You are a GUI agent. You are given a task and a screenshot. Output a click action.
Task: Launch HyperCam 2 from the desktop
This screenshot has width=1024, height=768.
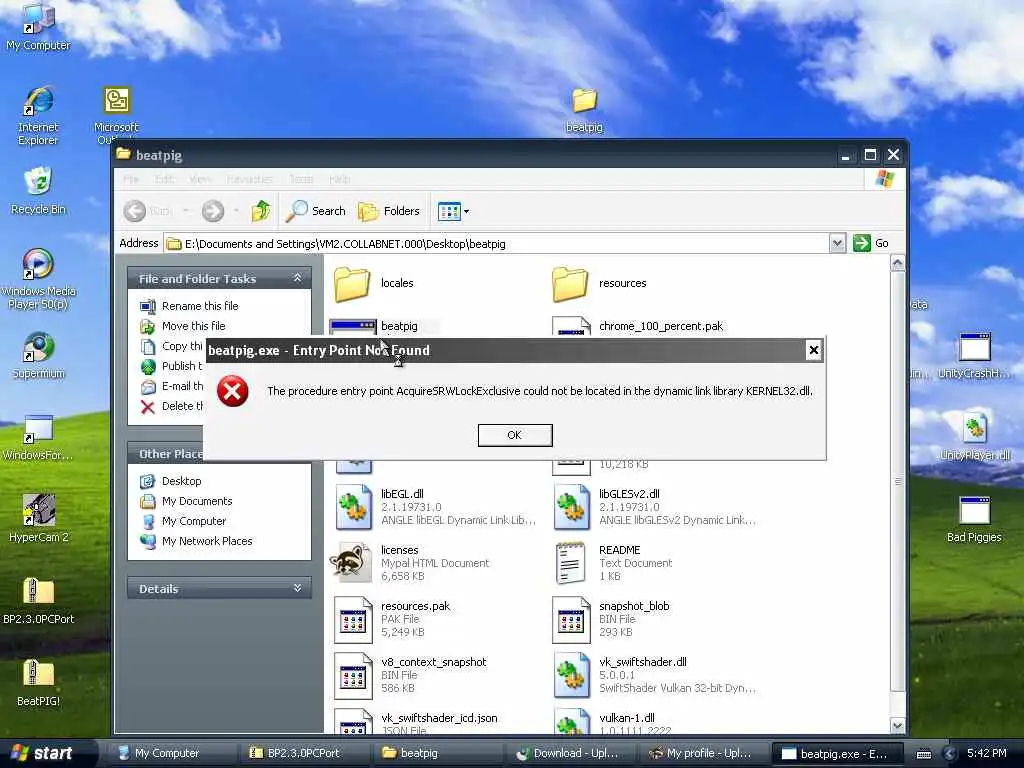point(38,519)
